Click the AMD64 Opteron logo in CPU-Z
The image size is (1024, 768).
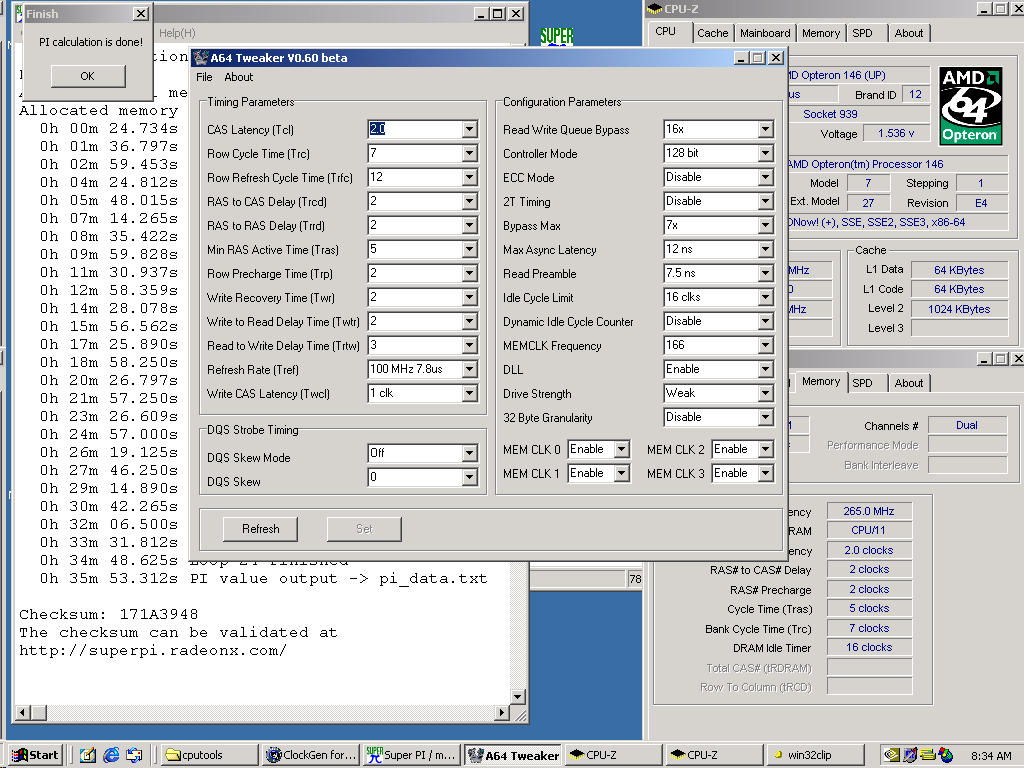tap(970, 106)
